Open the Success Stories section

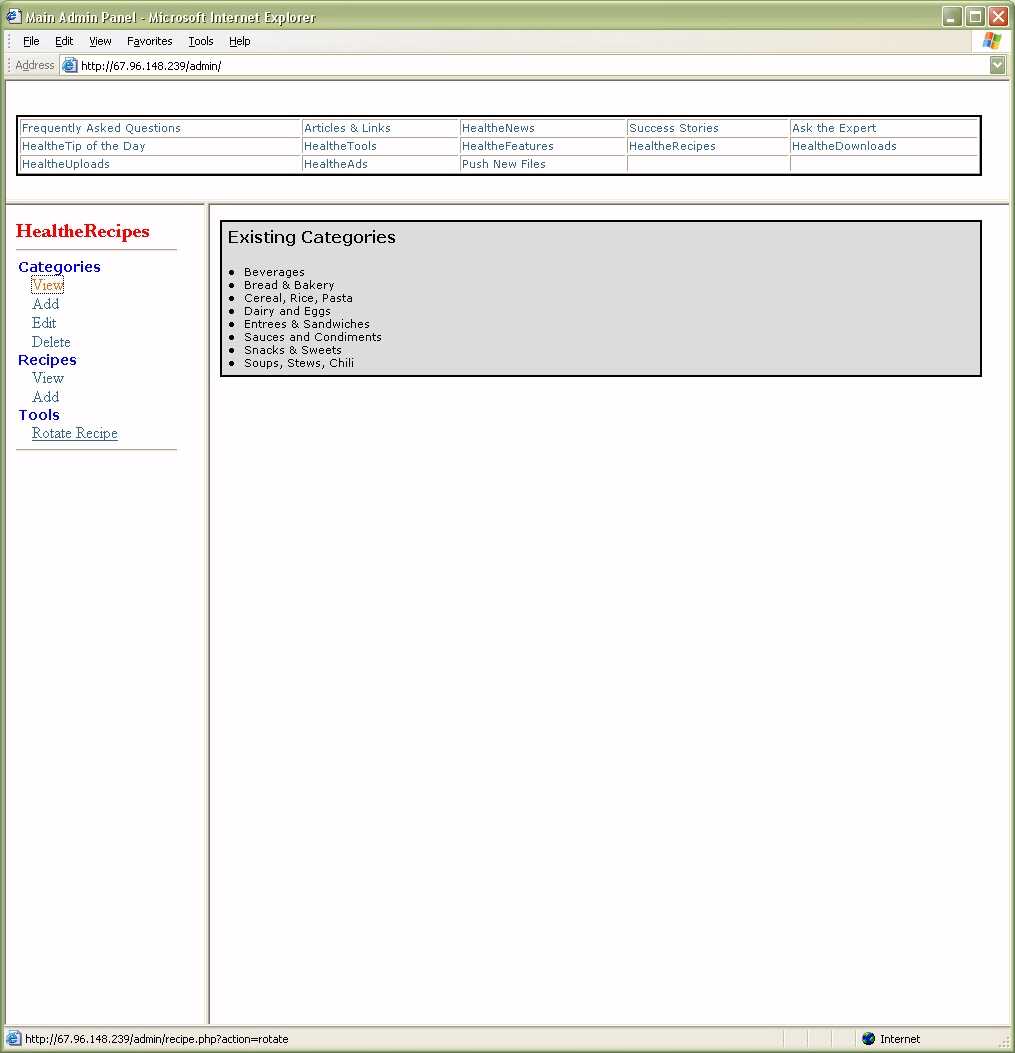click(x=674, y=128)
